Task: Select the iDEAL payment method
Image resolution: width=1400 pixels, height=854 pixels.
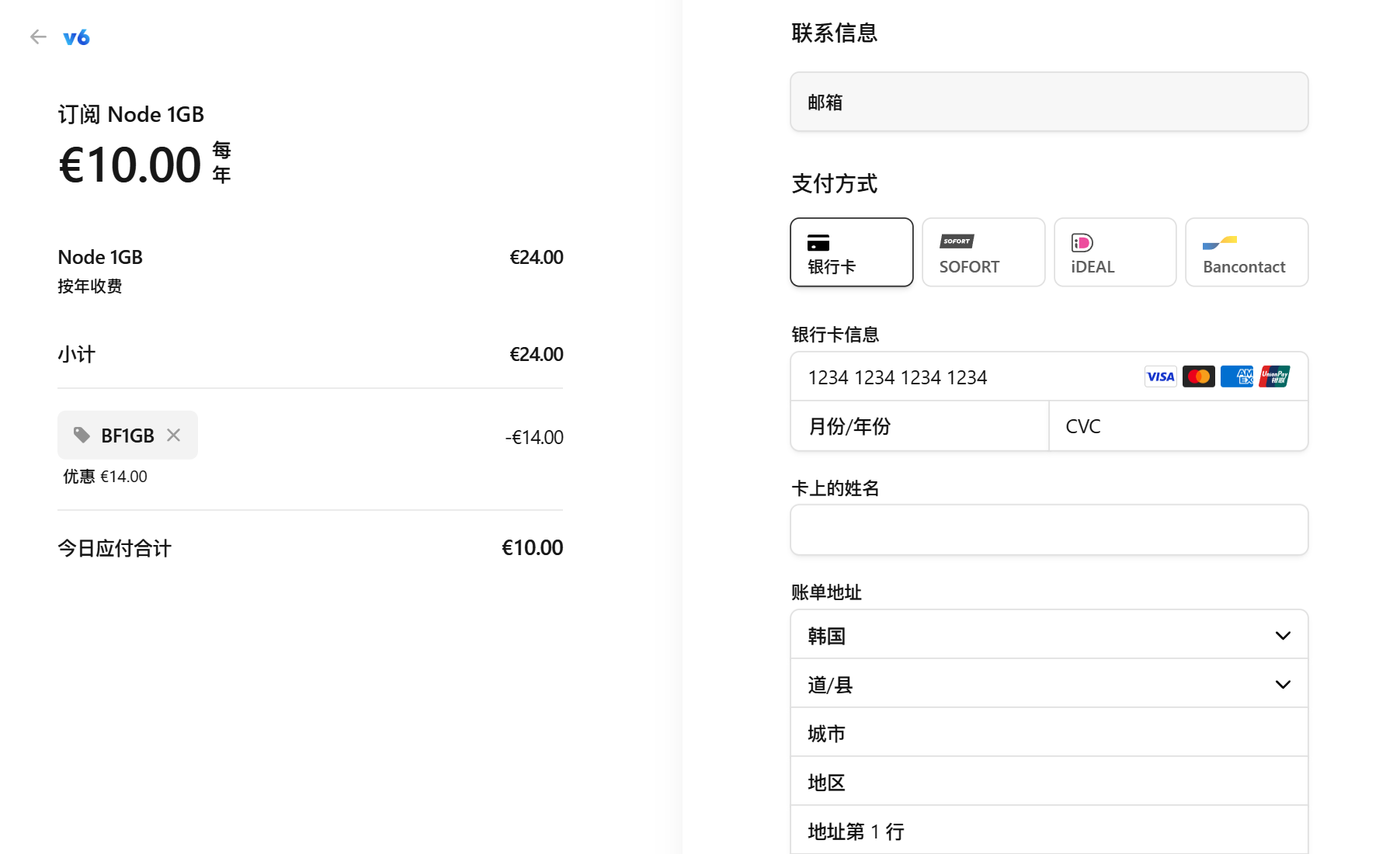Action: pyautogui.click(x=1115, y=252)
